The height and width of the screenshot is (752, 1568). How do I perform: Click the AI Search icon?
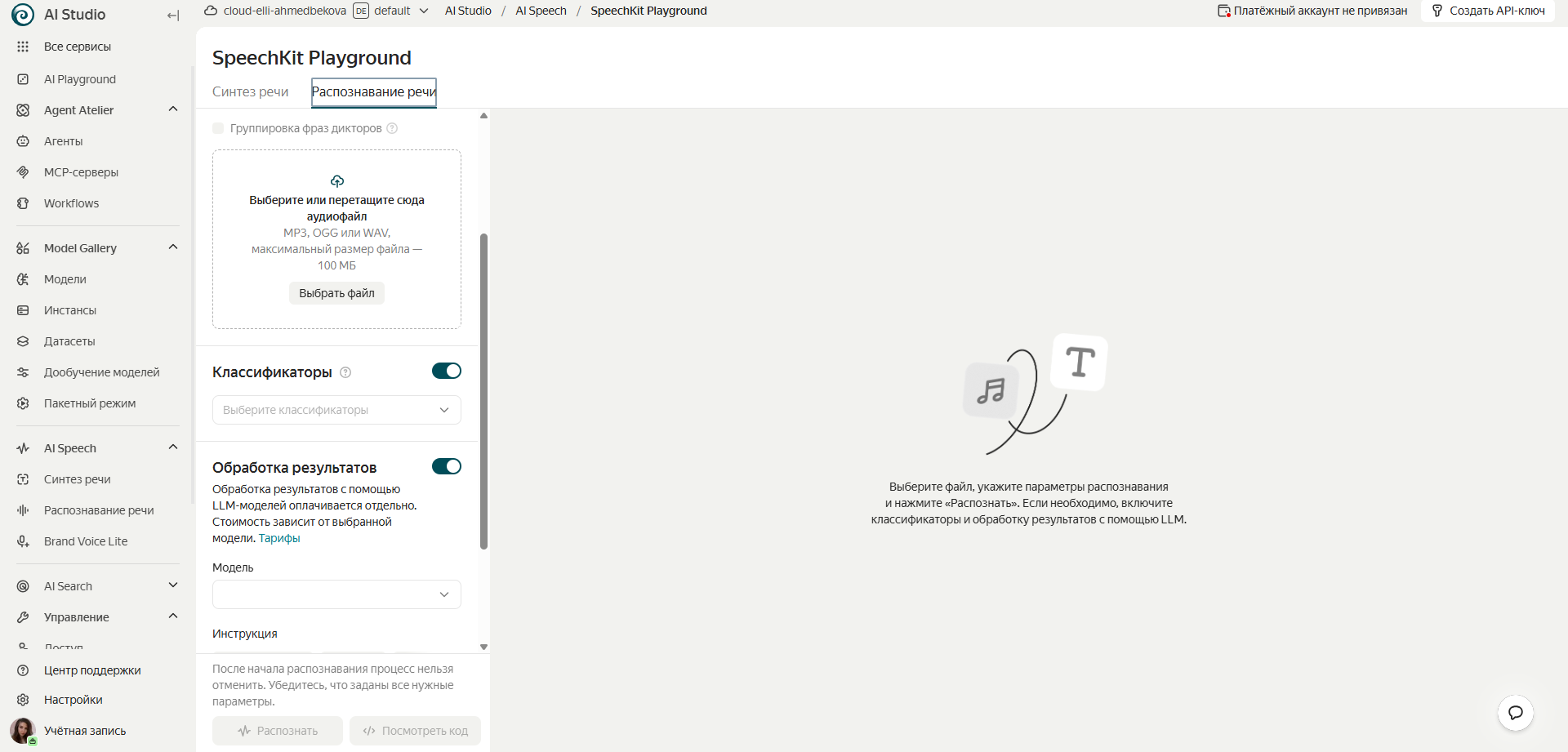pos(23,586)
